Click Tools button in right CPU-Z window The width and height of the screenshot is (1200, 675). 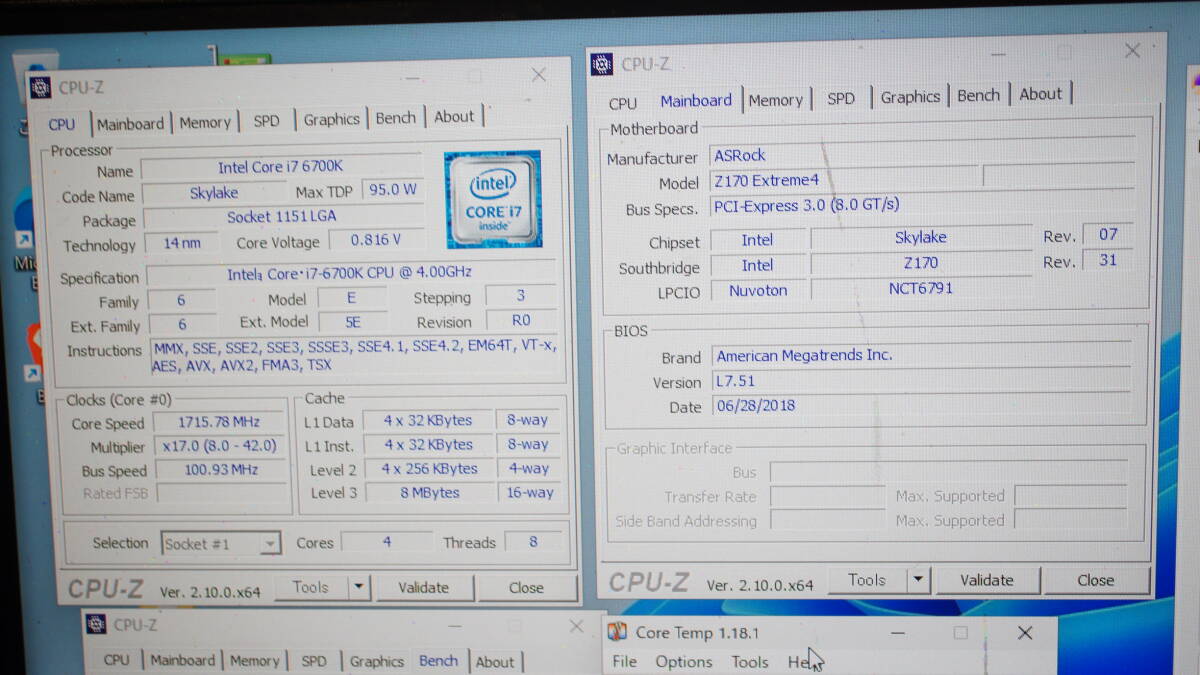click(x=866, y=580)
